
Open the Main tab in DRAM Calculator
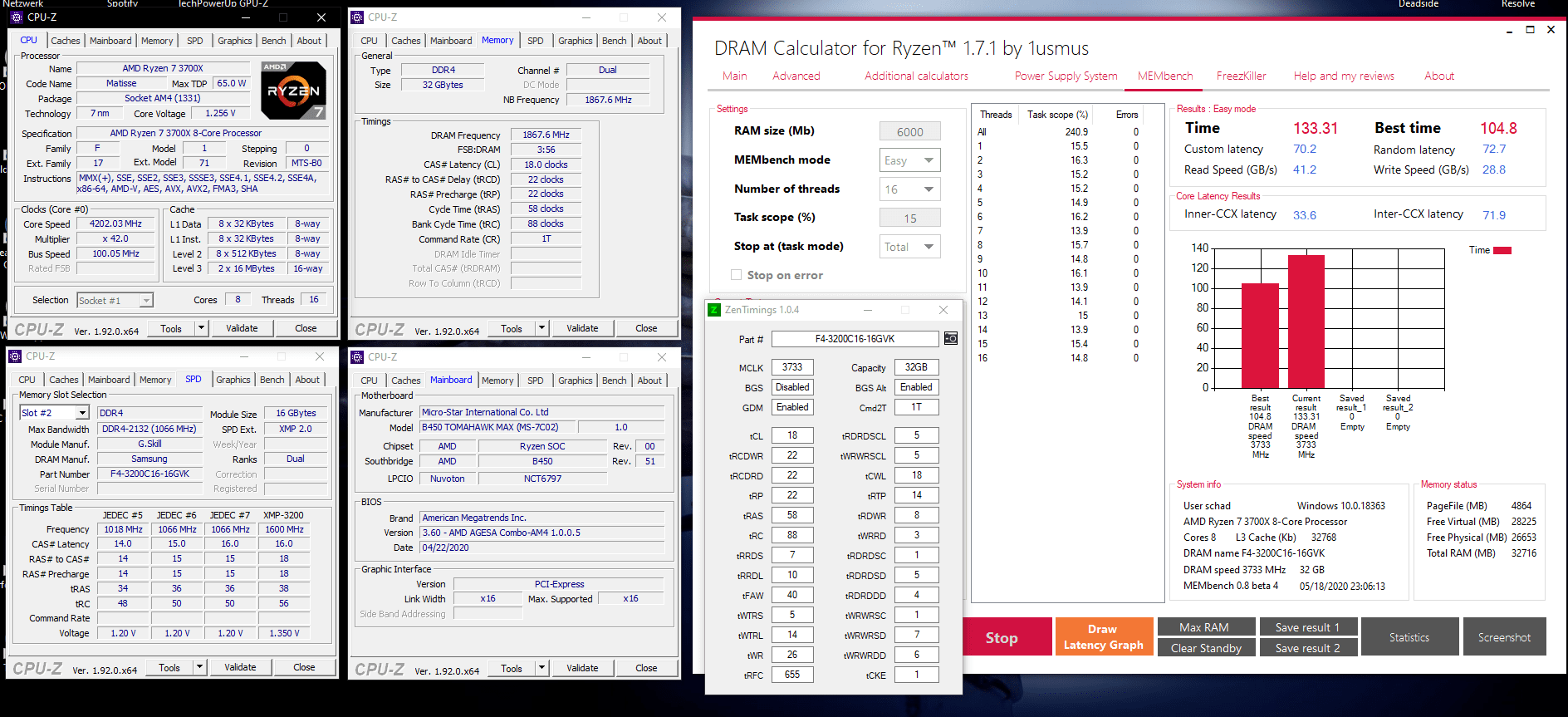click(734, 76)
